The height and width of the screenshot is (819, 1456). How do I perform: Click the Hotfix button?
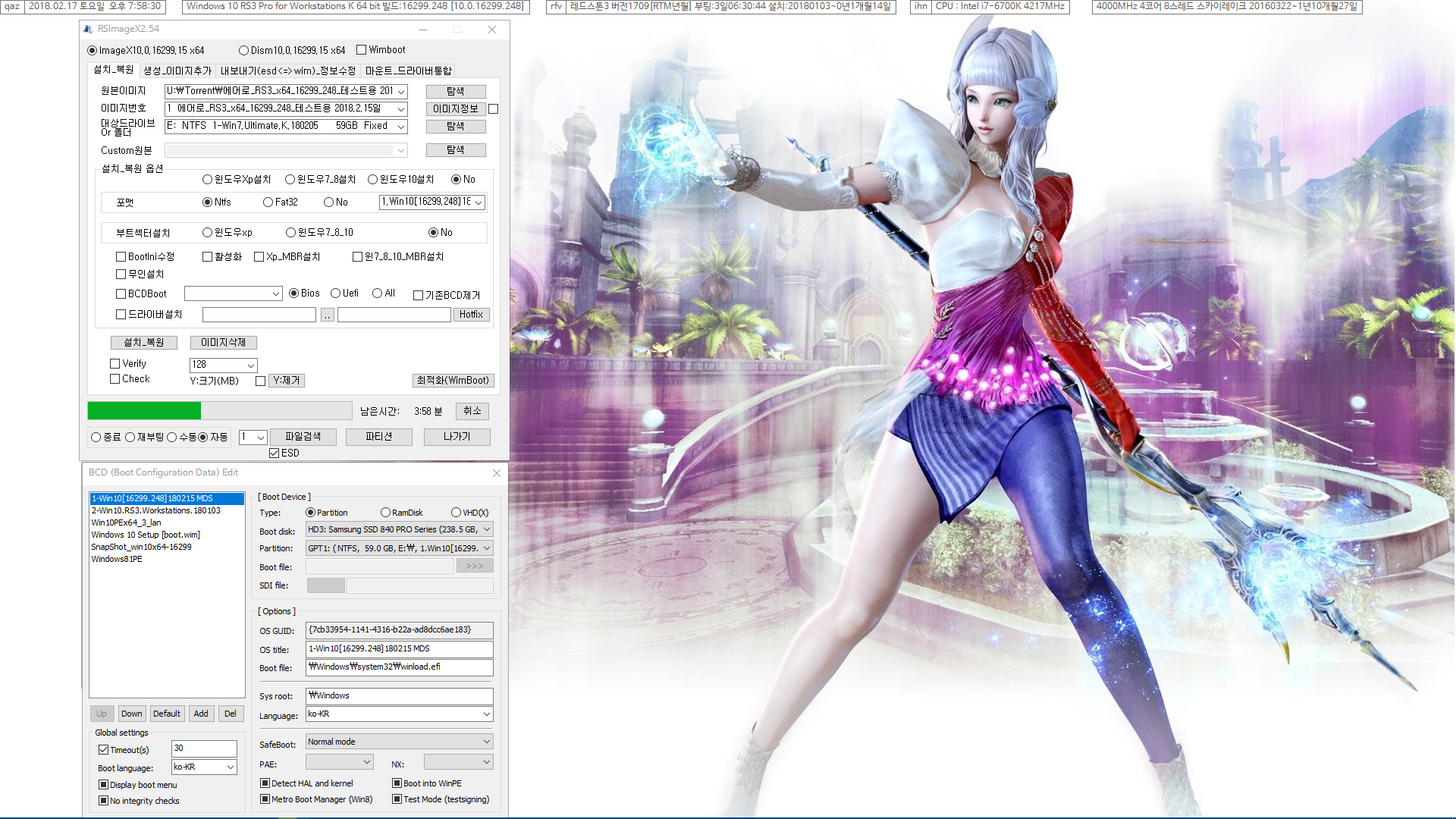(471, 315)
